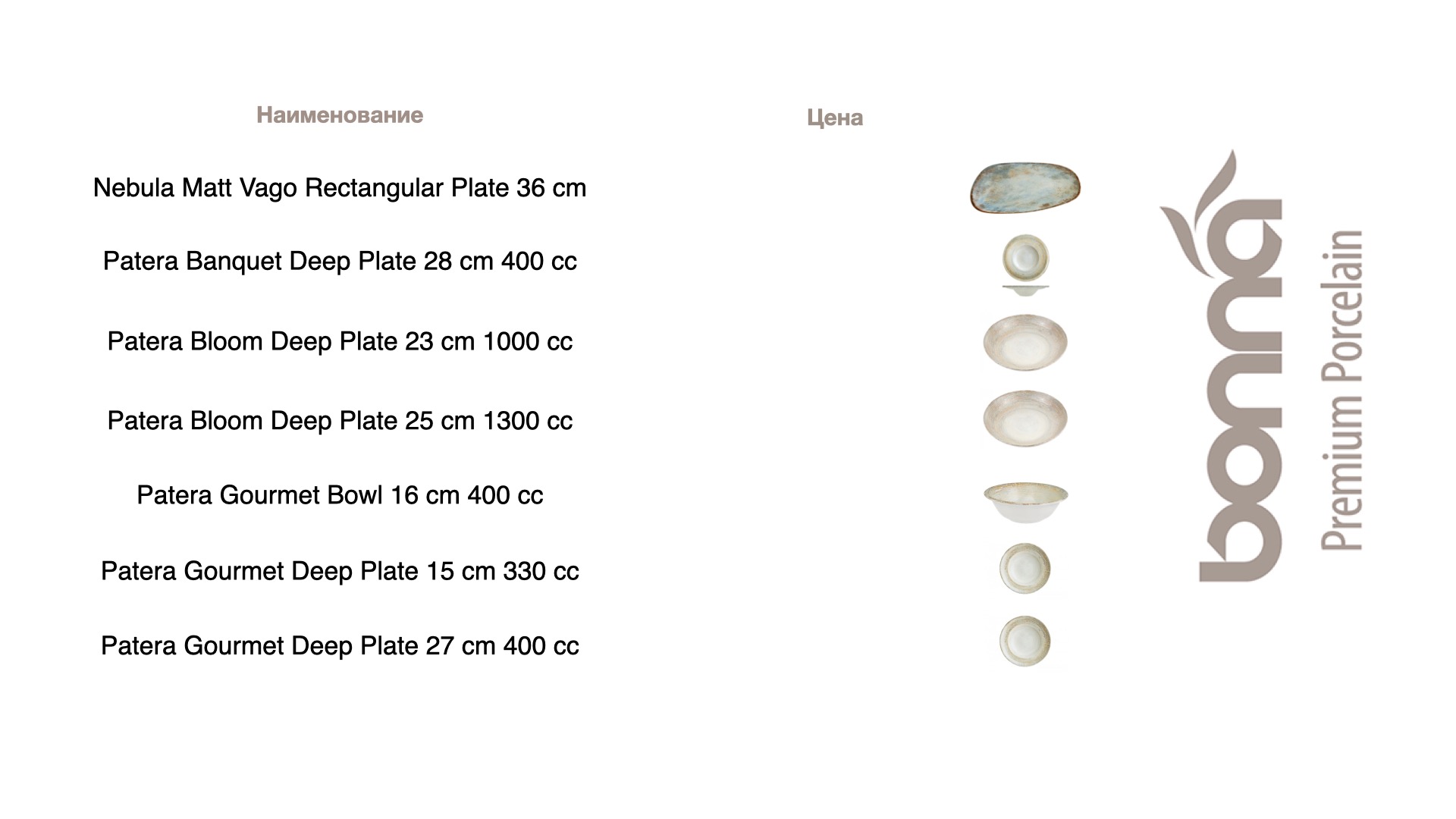1456x819 pixels.
Task: Click the Цена column header
Action: (834, 118)
